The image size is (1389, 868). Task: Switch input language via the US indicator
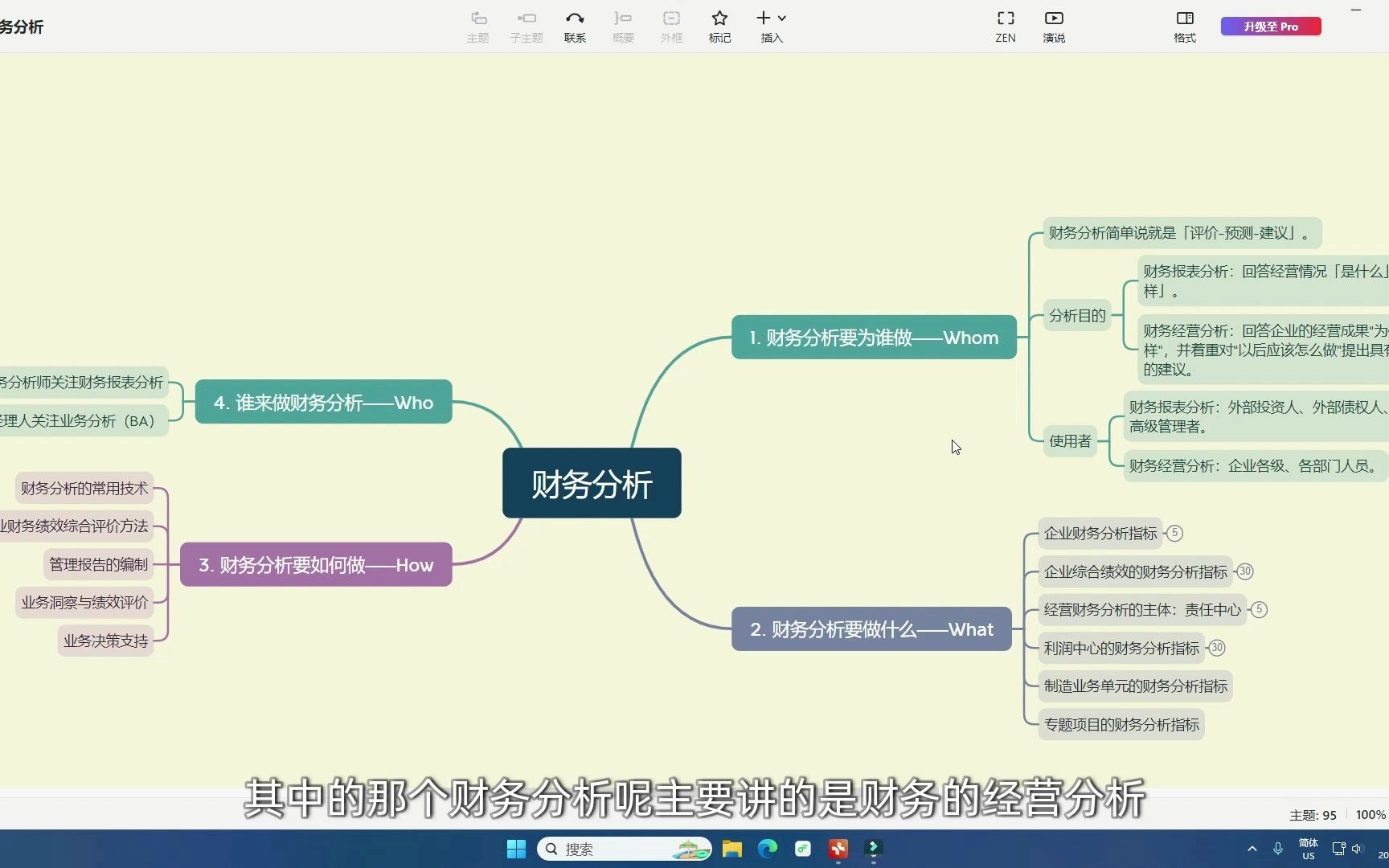tap(1308, 848)
